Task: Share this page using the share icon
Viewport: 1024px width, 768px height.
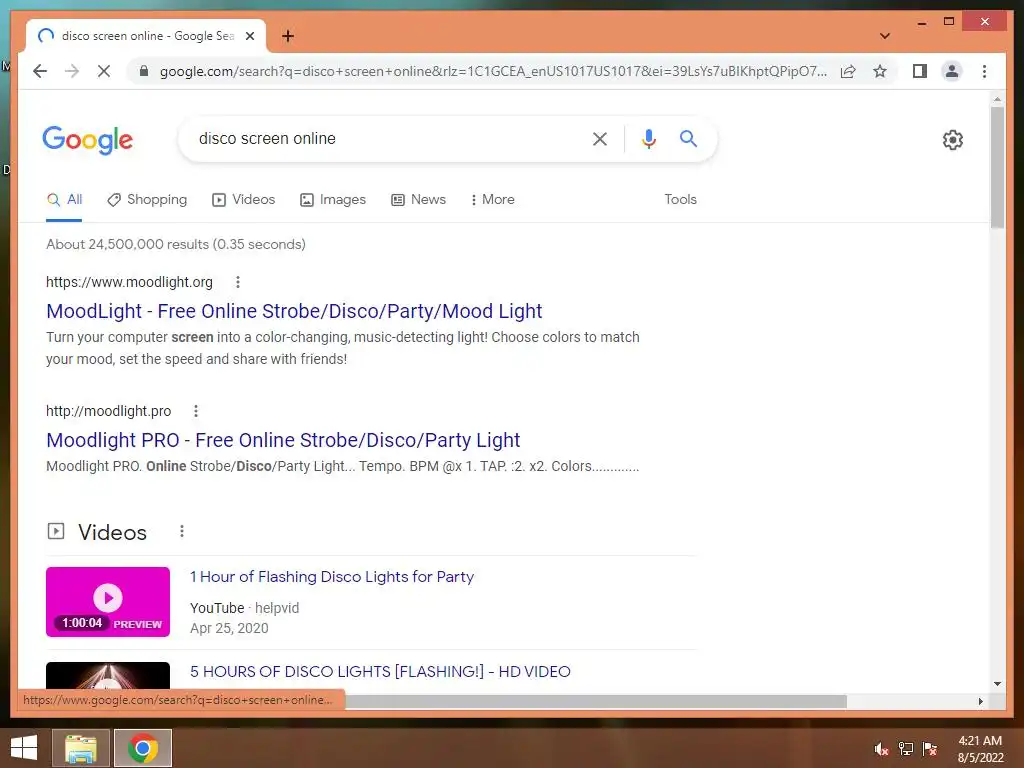Action: [848, 71]
